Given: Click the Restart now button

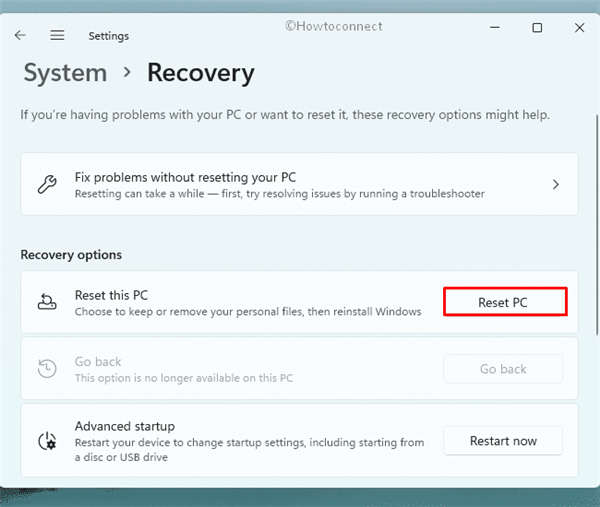Looking at the screenshot, I should (503, 440).
